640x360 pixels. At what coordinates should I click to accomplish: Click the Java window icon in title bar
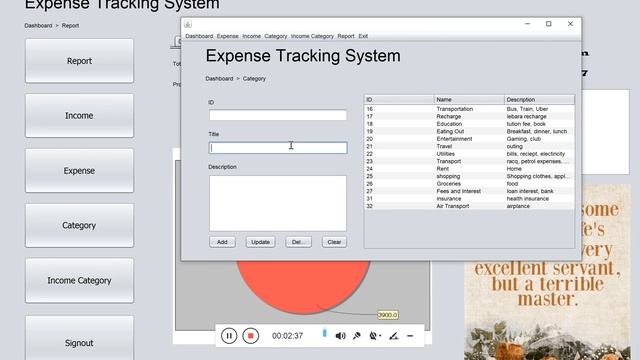(x=188, y=24)
